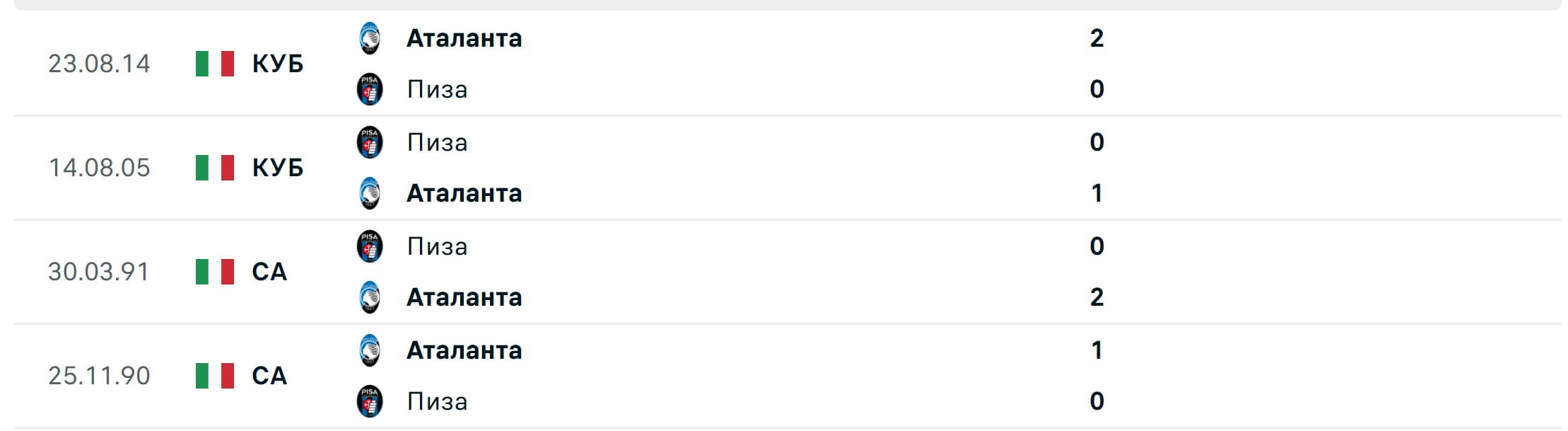Screen dimensions: 1568x431
Task: Click Pisa crest in 23.08.14 match
Action: [x=370, y=89]
